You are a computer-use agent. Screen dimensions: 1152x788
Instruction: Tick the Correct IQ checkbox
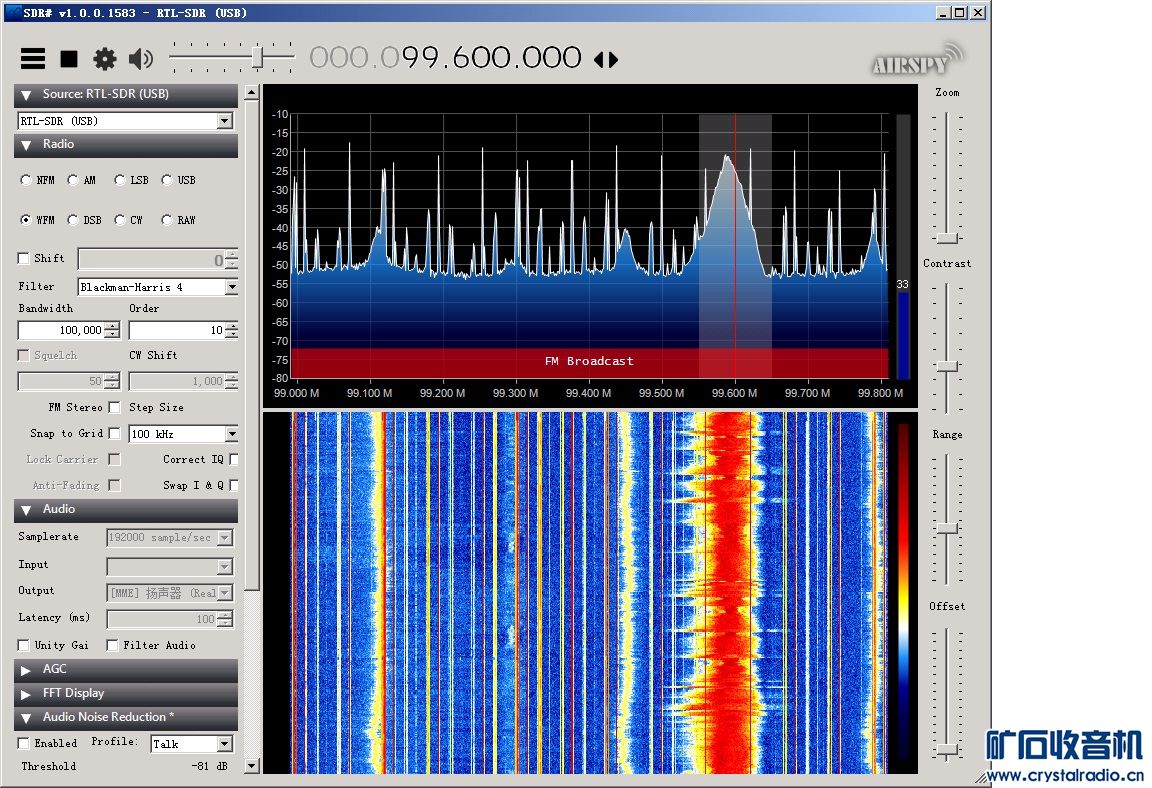coord(234,460)
